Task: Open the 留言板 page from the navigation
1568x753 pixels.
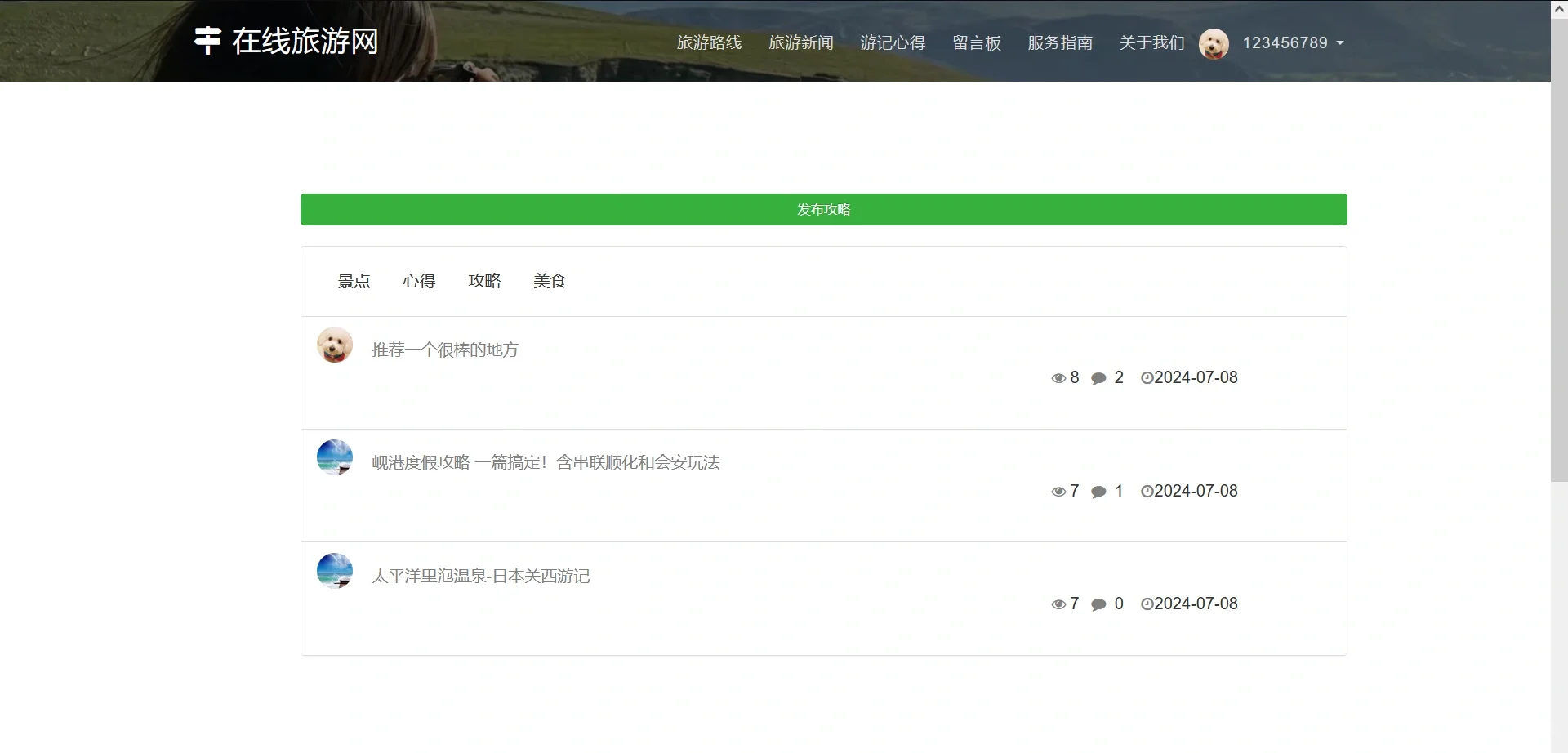Action: point(977,42)
